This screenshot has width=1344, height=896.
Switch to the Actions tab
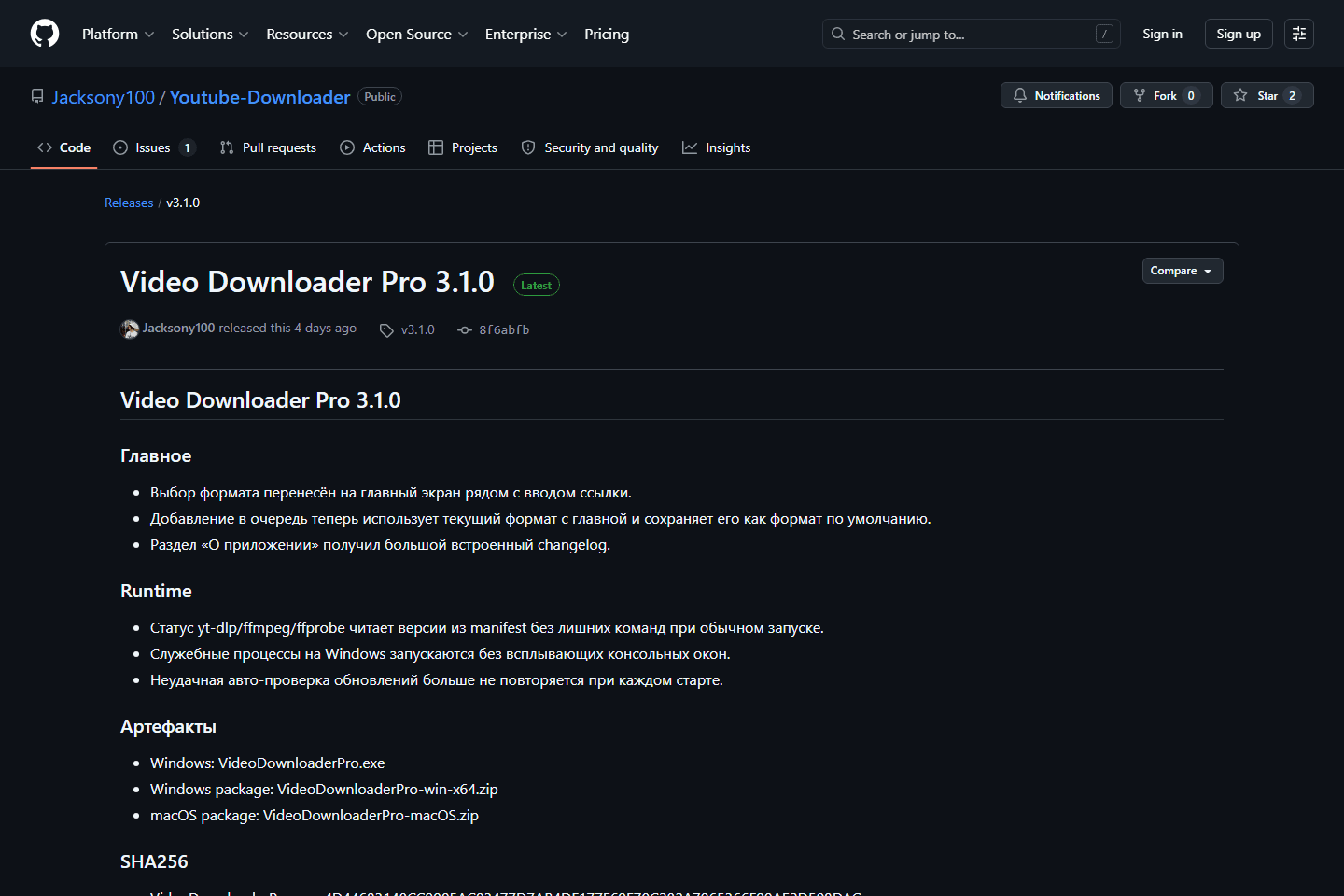coord(372,147)
